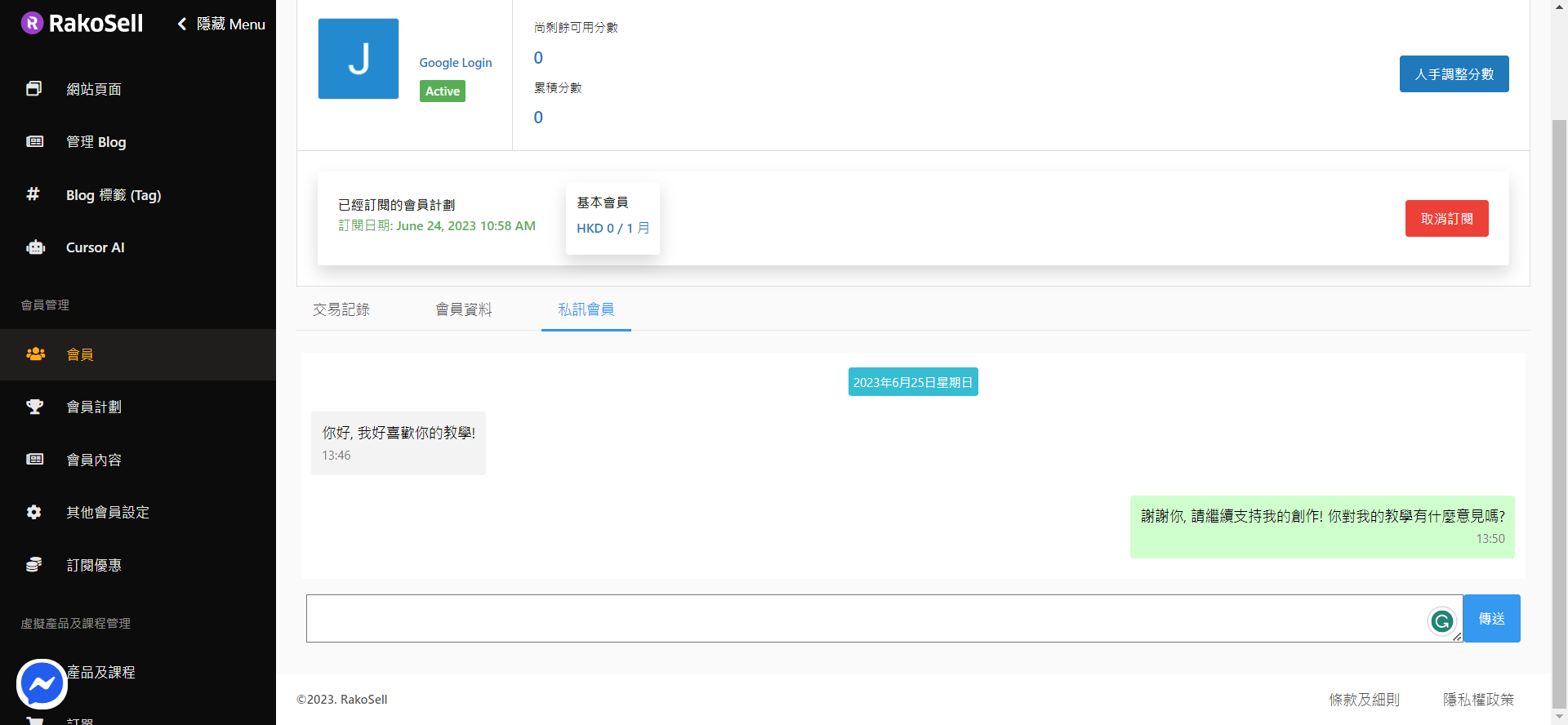Switch to the 會員資料 tab
The height and width of the screenshot is (725, 1568).
tap(464, 309)
